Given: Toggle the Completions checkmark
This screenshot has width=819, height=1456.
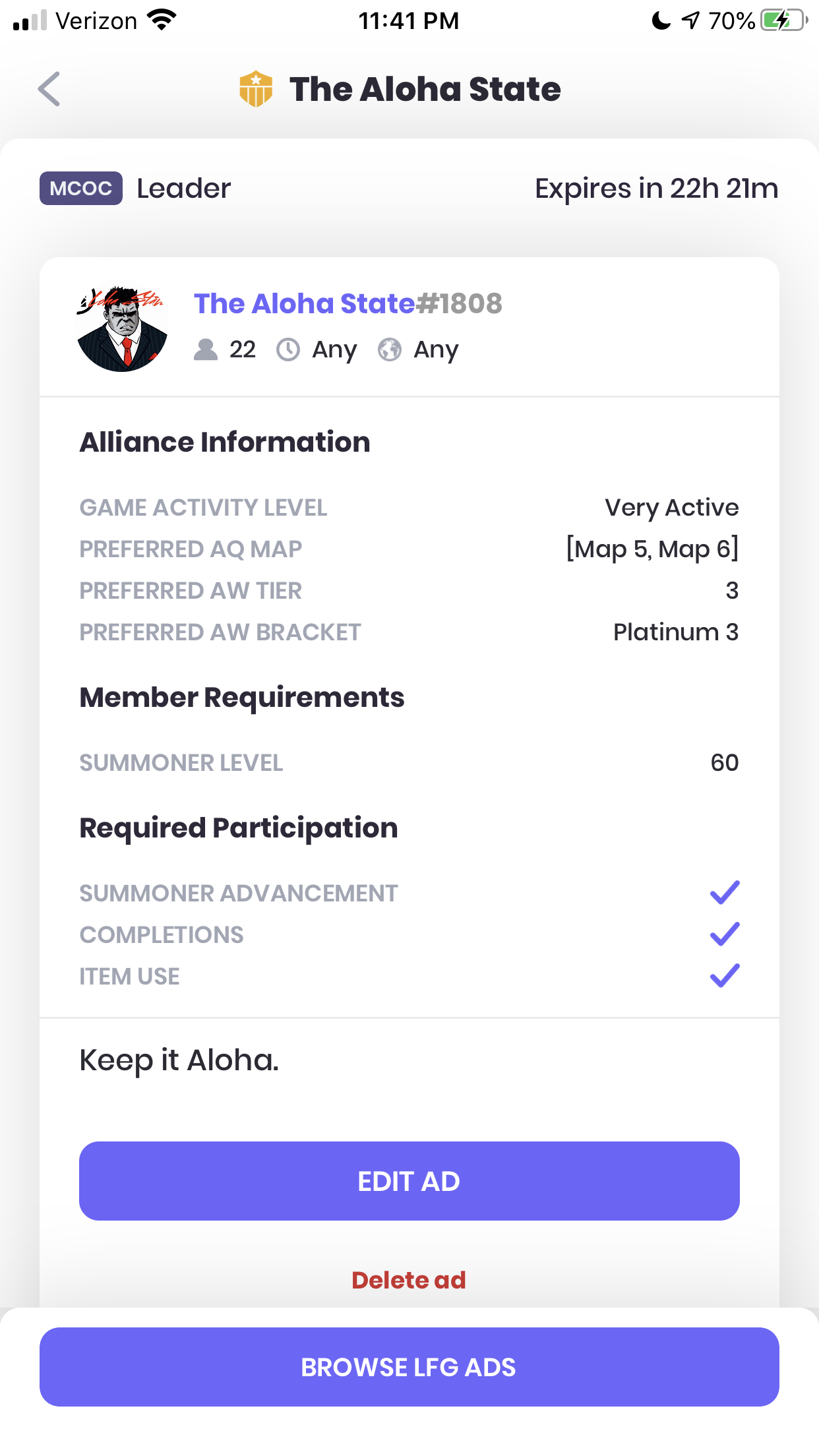Looking at the screenshot, I should tap(725, 934).
